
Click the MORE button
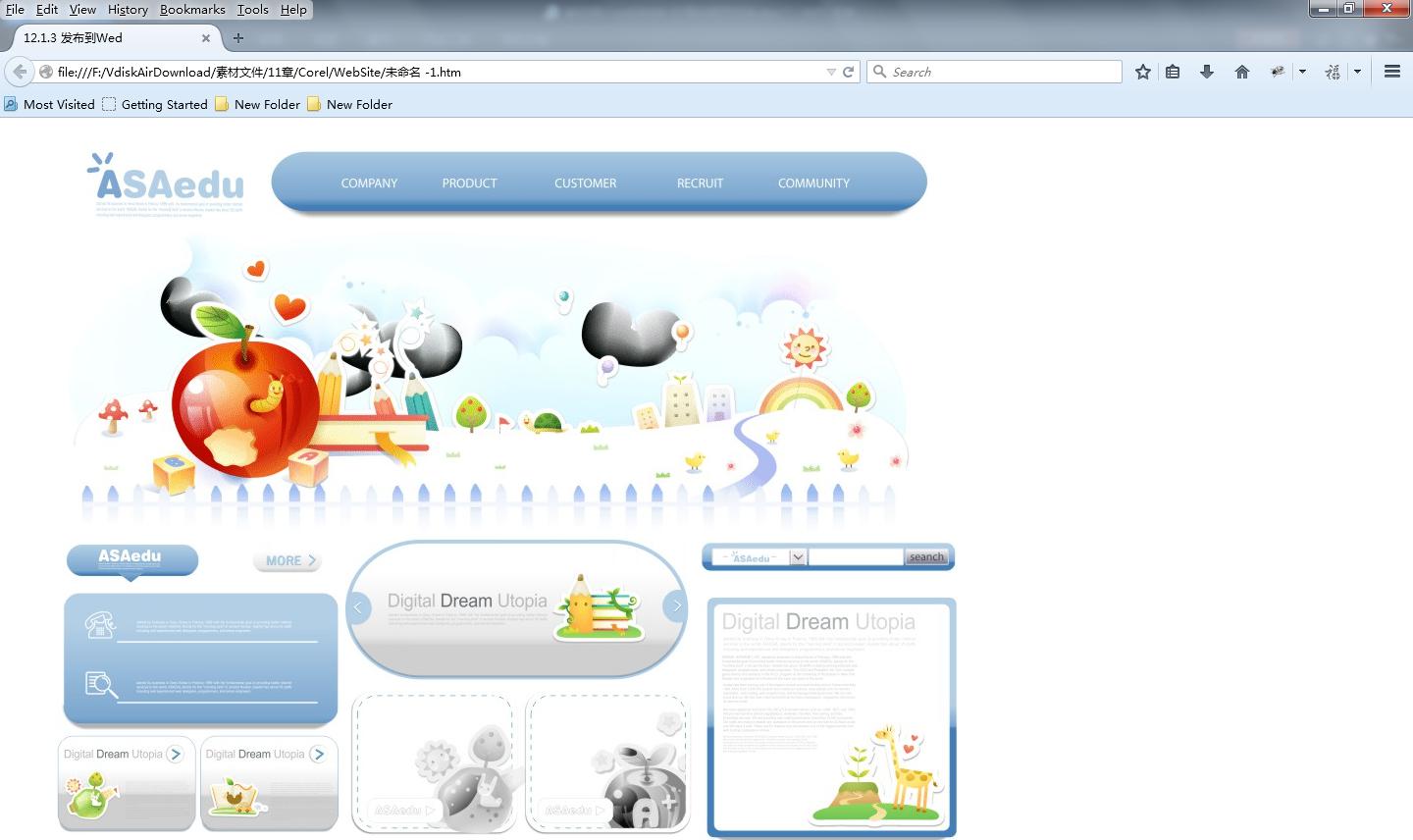[x=288, y=560]
